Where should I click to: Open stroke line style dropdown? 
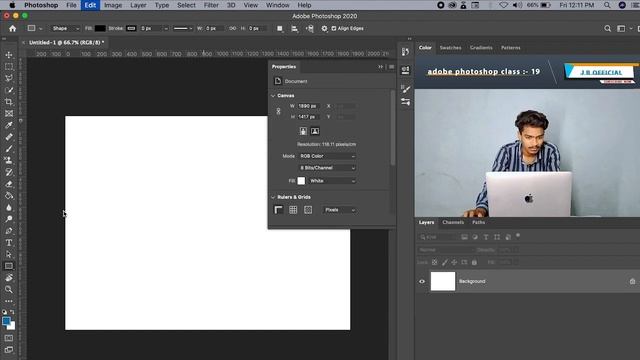tap(182, 29)
